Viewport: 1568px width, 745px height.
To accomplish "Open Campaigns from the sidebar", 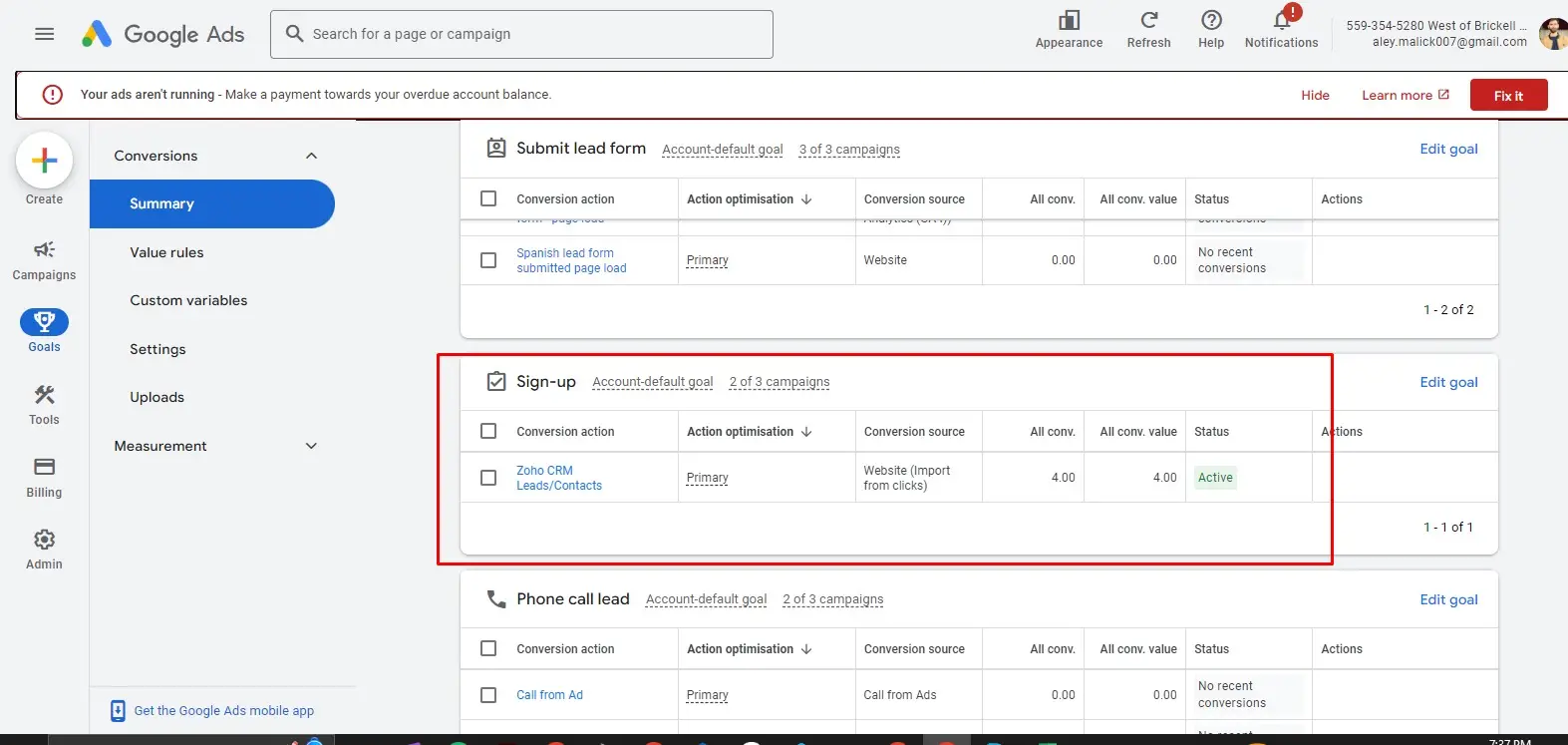I will click(x=44, y=259).
